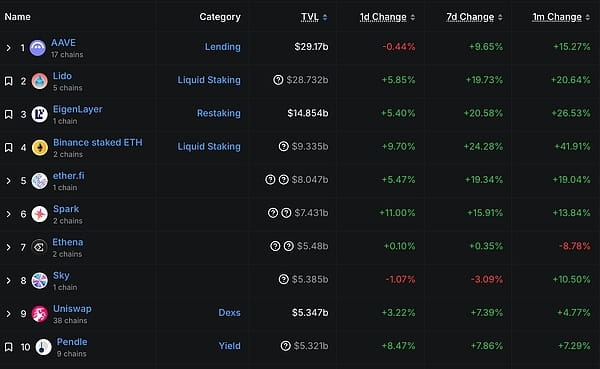Click the EigenLayer logo icon
Viewport: 600px width, 369px height.
(x=39, y=114)
